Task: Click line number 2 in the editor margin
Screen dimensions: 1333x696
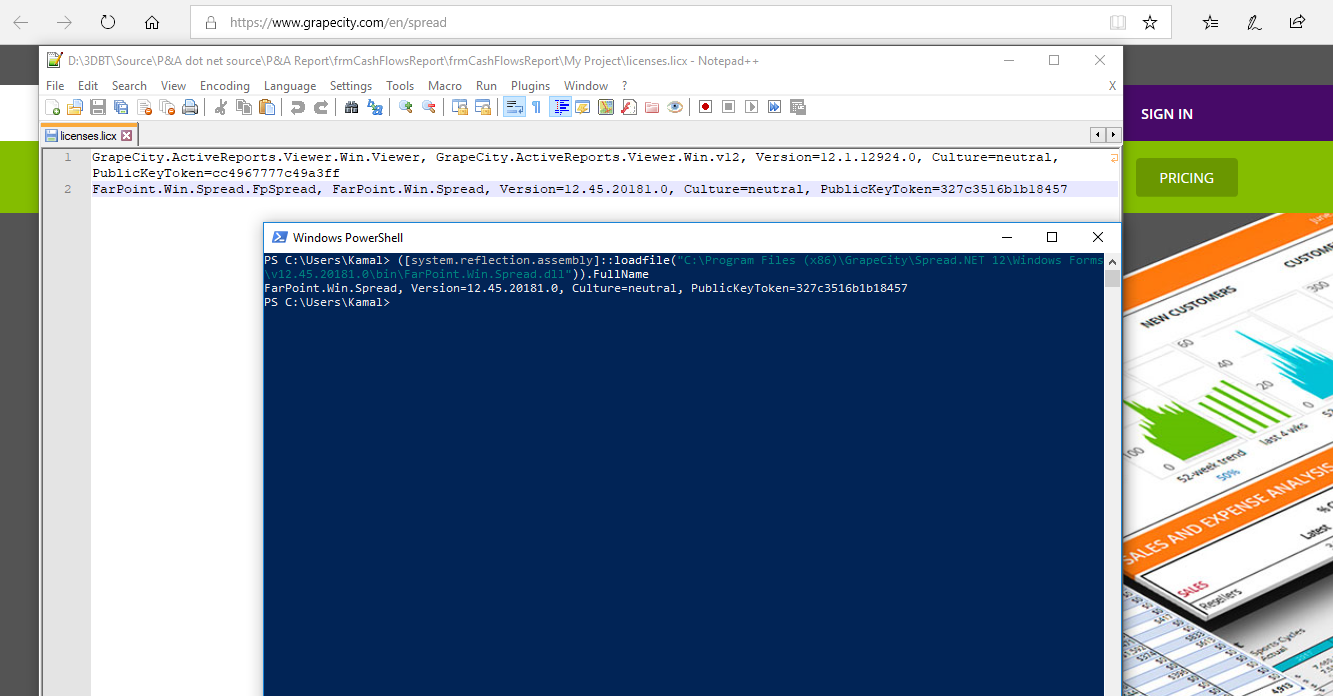Action: tap(68, 189)
